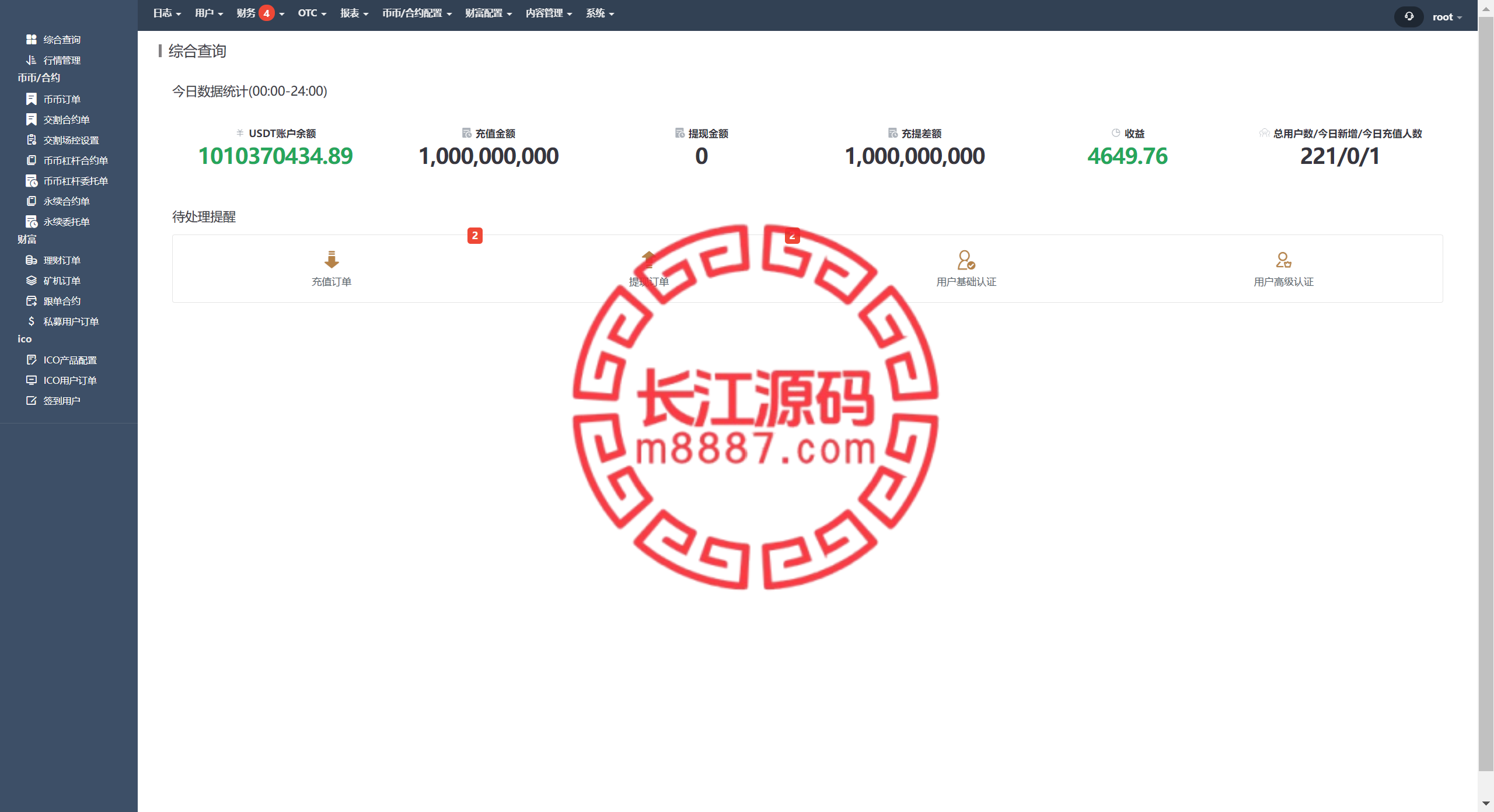Click the 矿机订单 layers icon
This screenshot has width=1494, height=812.
click(32, 281)
